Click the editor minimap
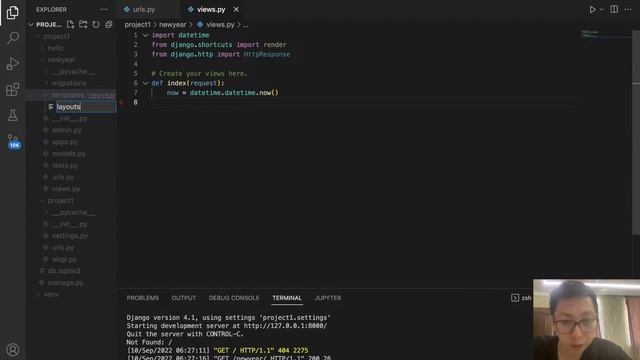 pos(606,33)
